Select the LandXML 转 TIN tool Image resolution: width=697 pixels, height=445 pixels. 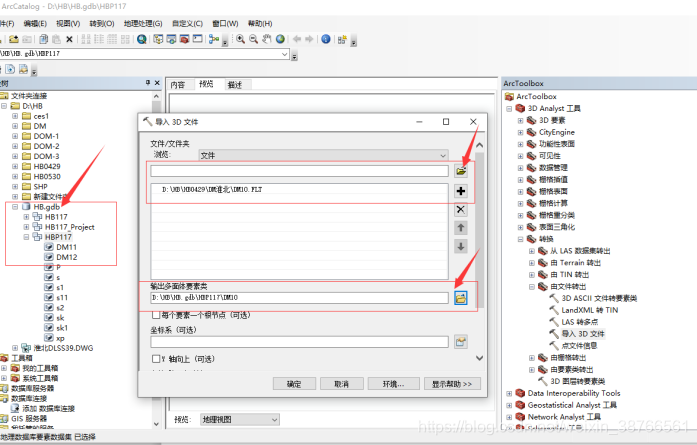pos(589,310)
